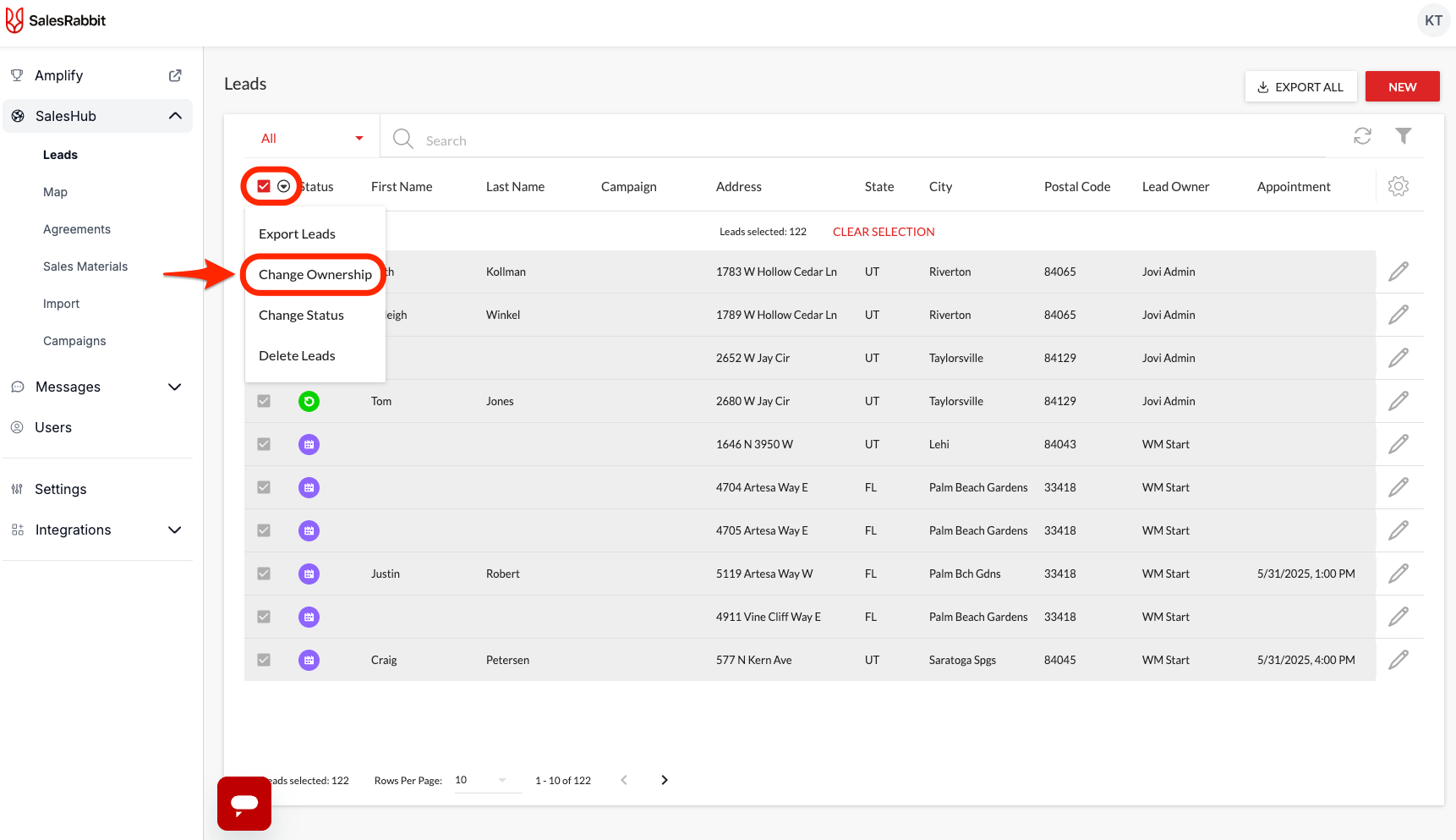Choose Change Ownership from the menu

(x=315, y=274)
